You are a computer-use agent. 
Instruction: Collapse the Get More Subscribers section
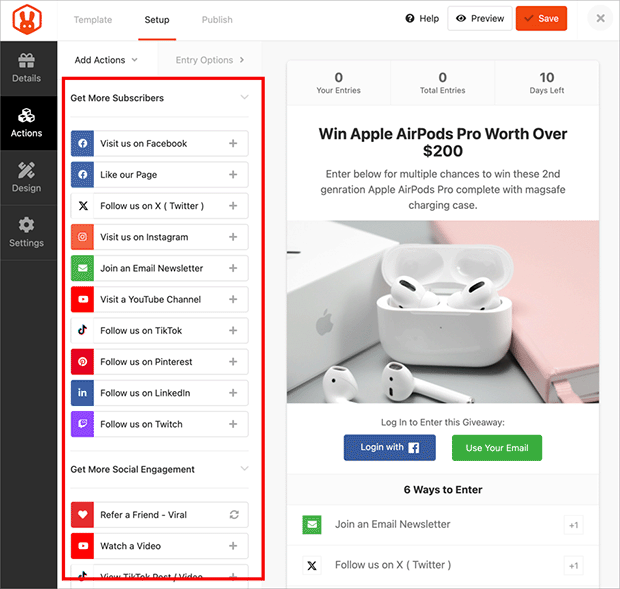point(245,97)
